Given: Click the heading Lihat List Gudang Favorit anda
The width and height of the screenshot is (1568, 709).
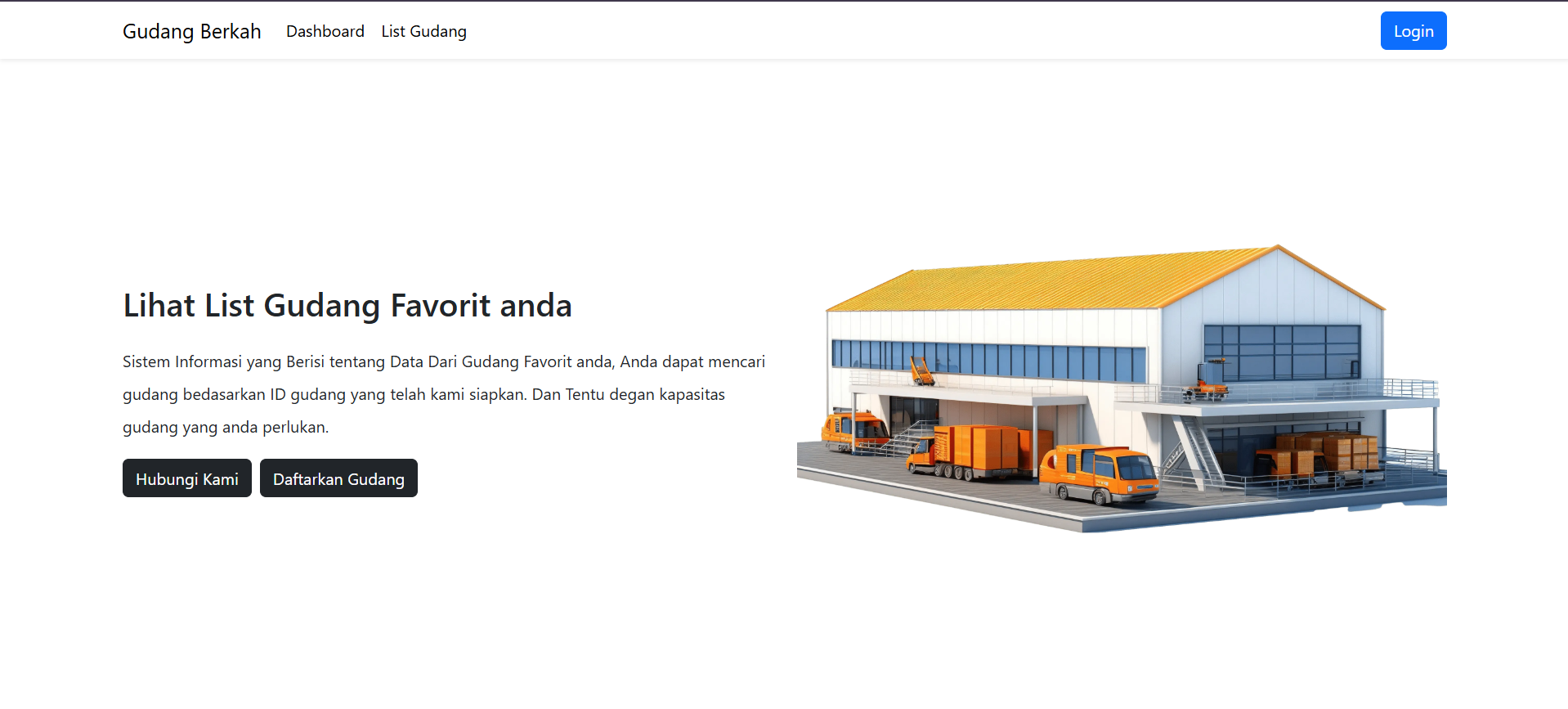Looking at the screenshot, I should (x=347, y=305).
